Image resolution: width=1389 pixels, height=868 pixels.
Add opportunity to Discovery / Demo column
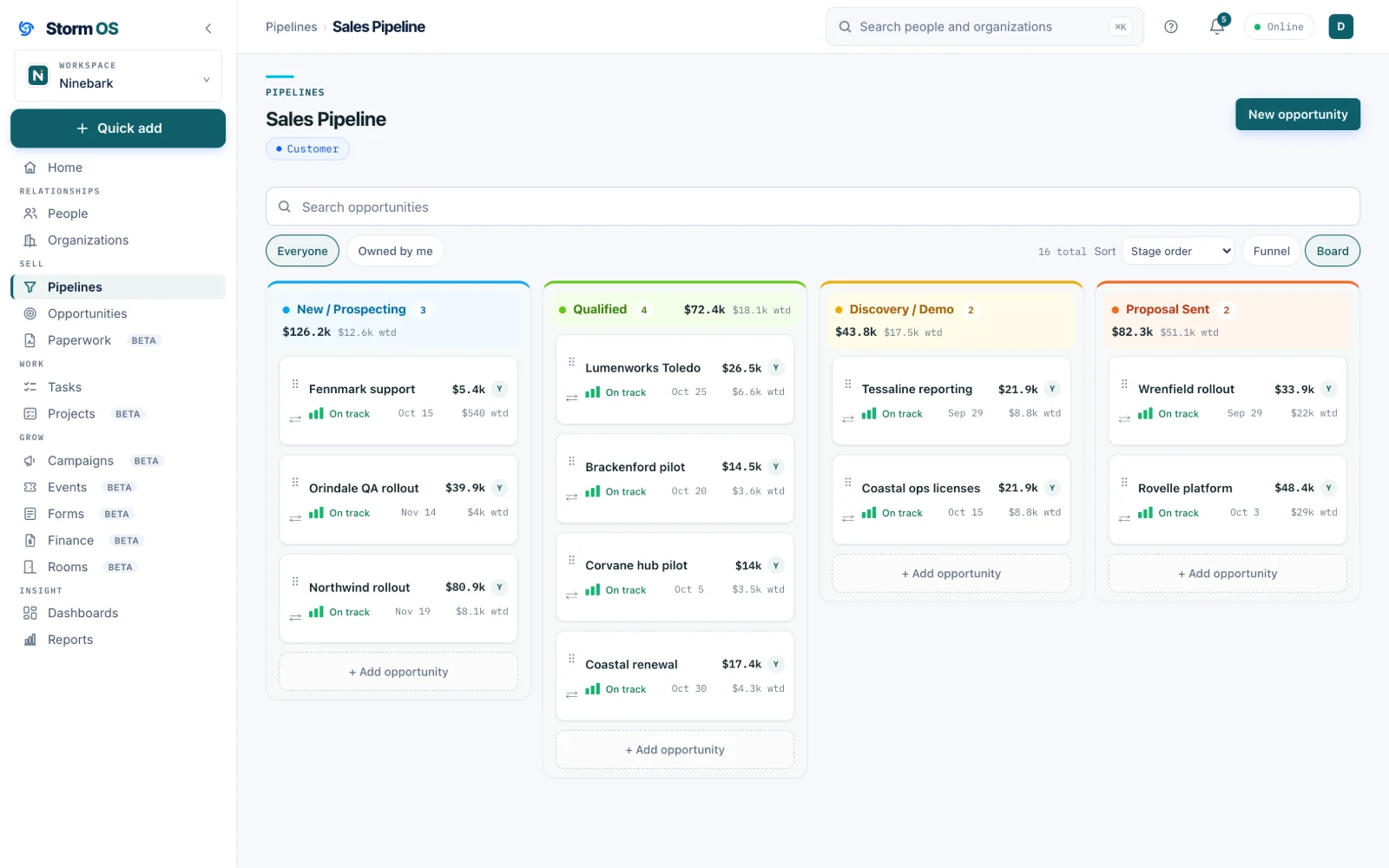[951, 574]
